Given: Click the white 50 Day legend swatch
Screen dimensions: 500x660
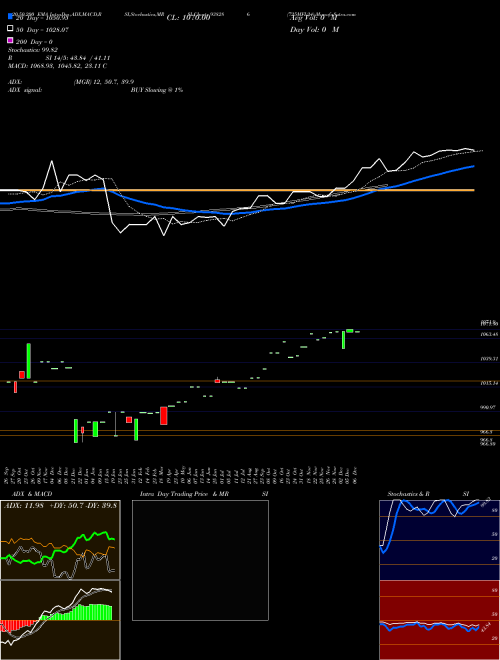Looking at the screenshot, I should click(x=10, y=29).
